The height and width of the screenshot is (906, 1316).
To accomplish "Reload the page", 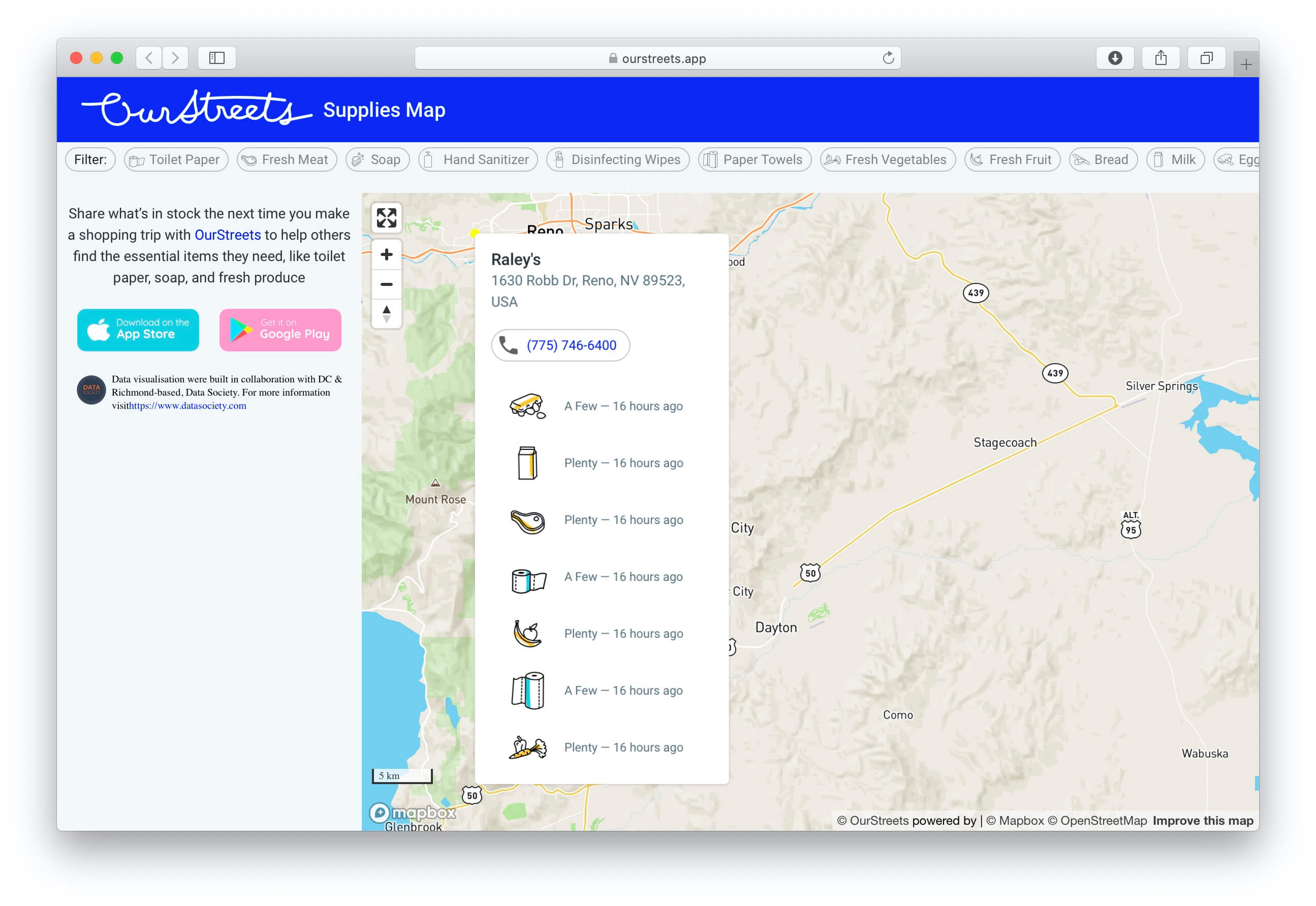I will click(888, 58).
